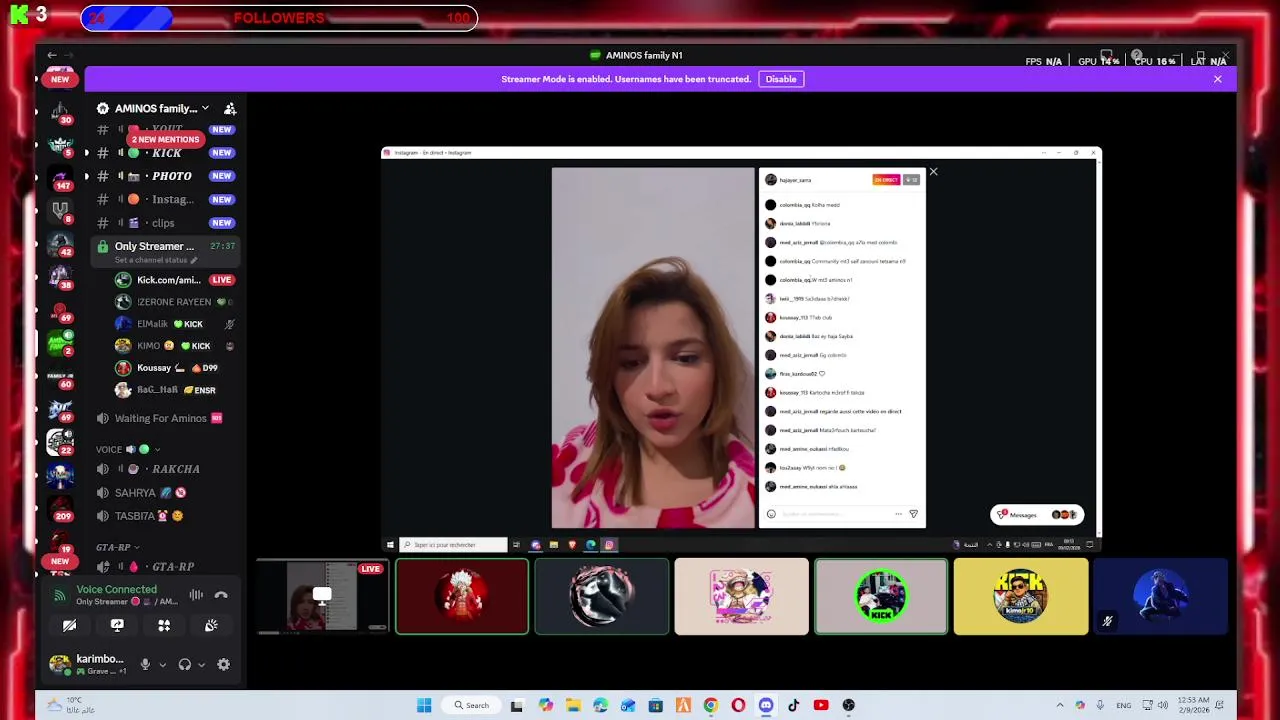The height and width of the screenshot is (720, 1280).
Task: Open Messages button in the Instagram window
Action: tap(1037, 515)
